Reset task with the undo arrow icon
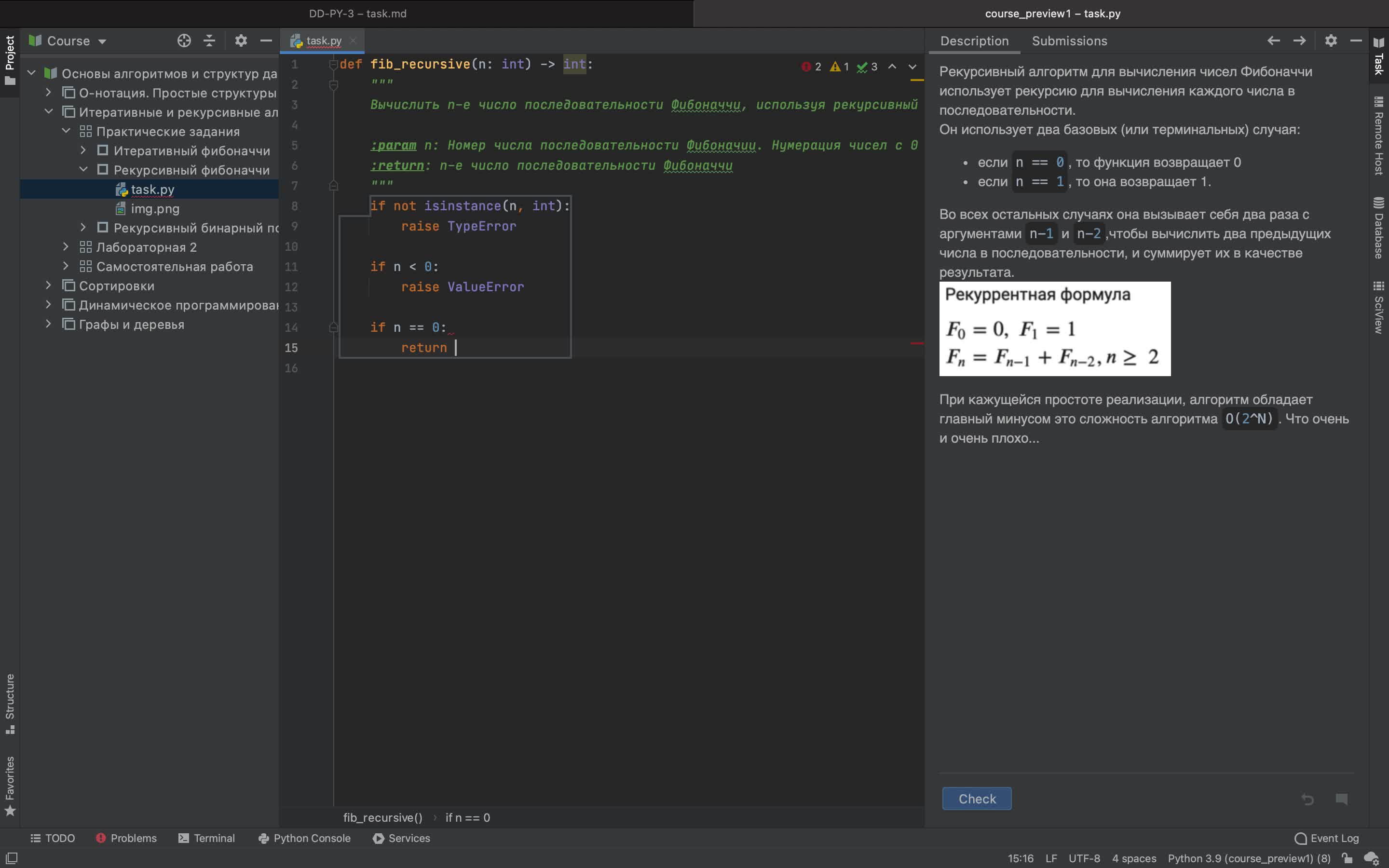 (x=1307, y=799)
